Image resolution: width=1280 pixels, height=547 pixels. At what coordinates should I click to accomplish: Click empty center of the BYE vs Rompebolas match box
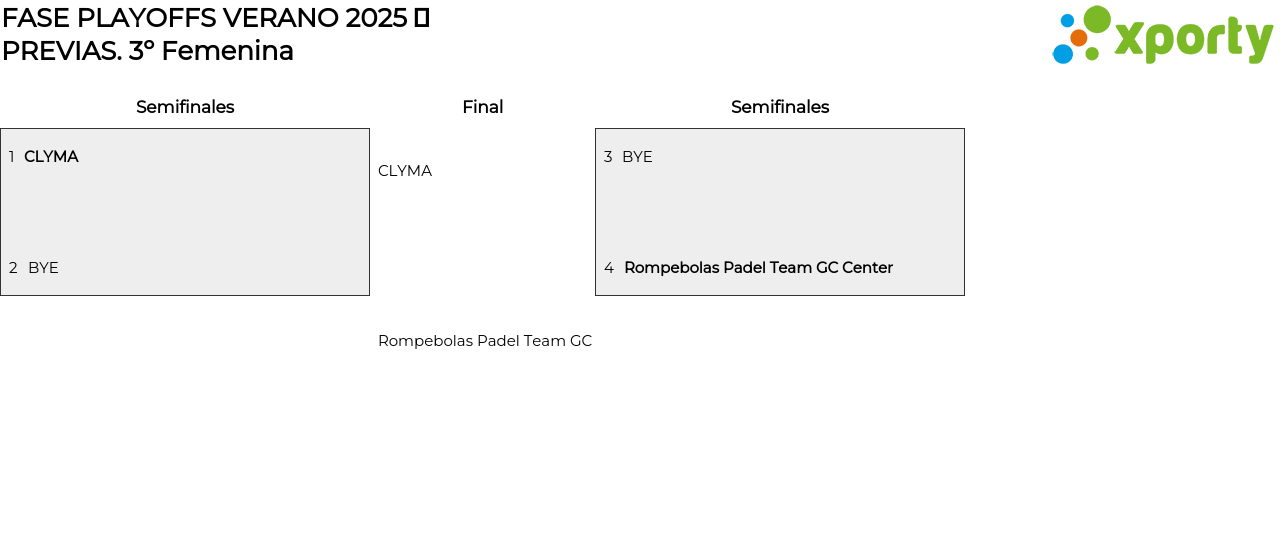click(x=780, y=212)
